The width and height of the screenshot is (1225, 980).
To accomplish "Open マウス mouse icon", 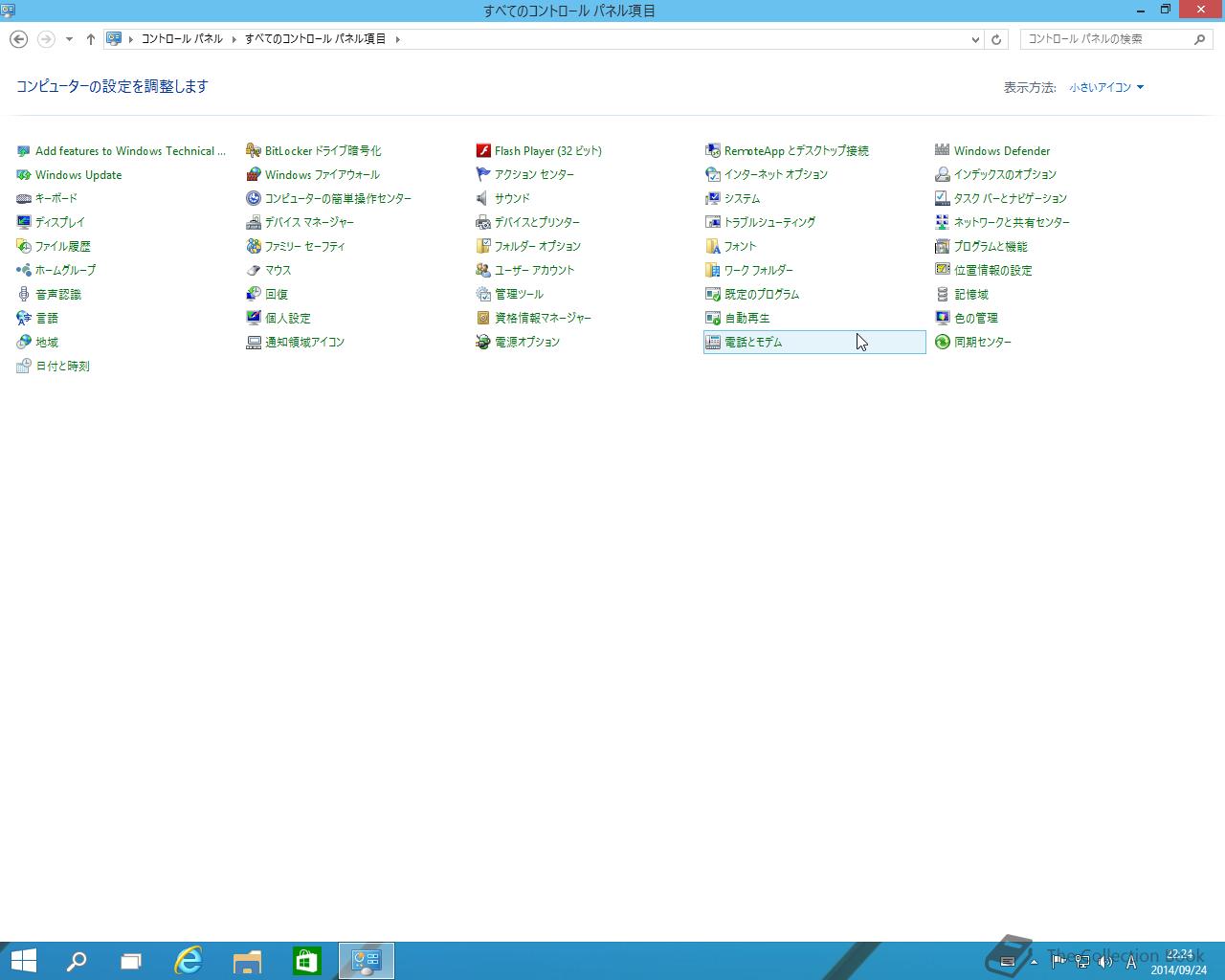I will tap(254, 270).
